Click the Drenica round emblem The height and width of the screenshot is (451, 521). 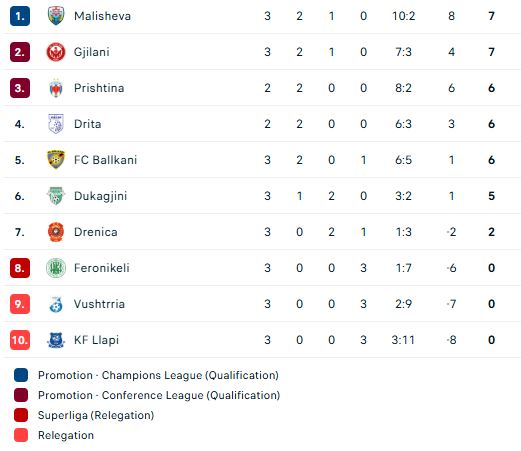[56, 232]
